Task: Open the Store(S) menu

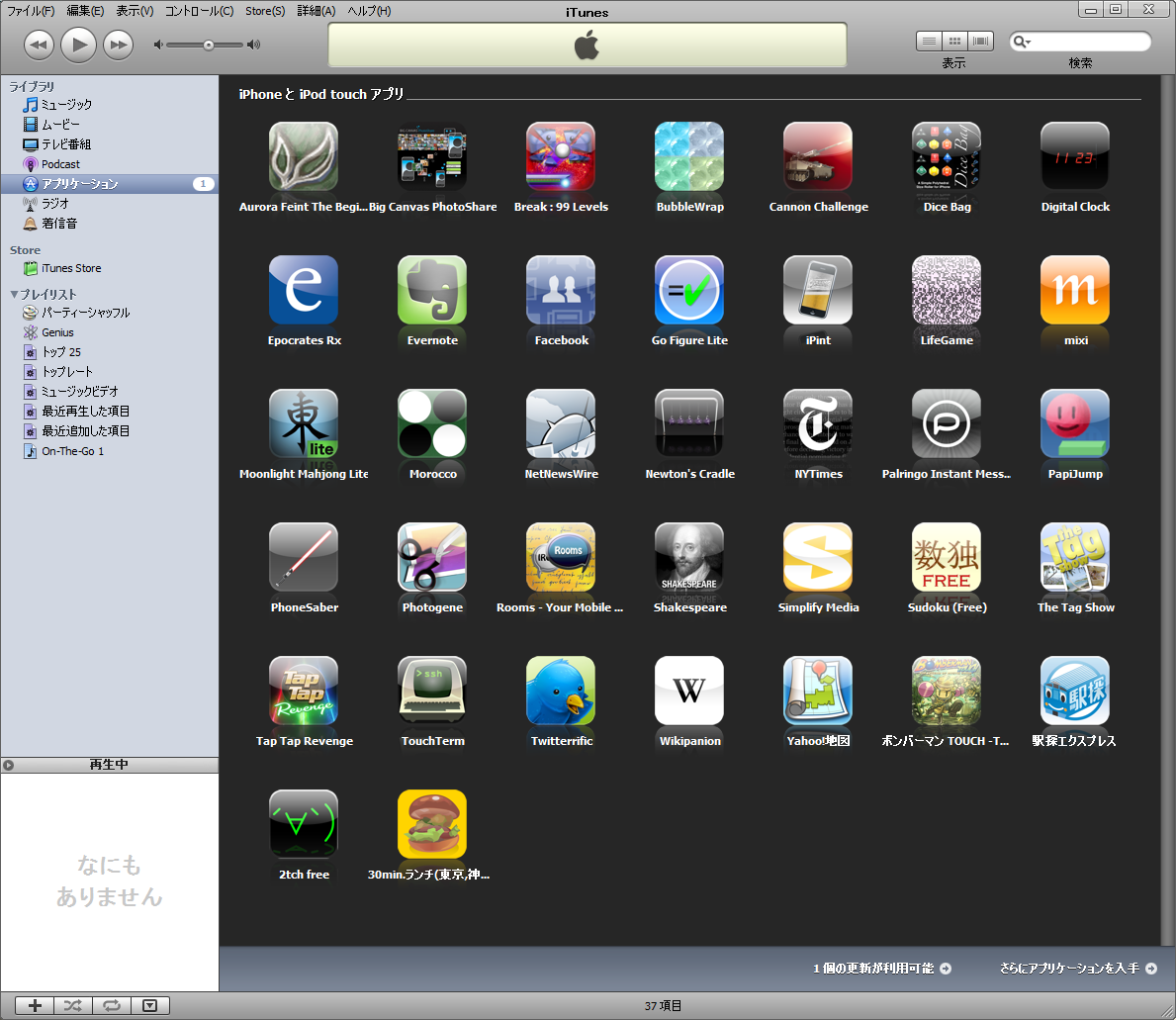Action: 265,11
